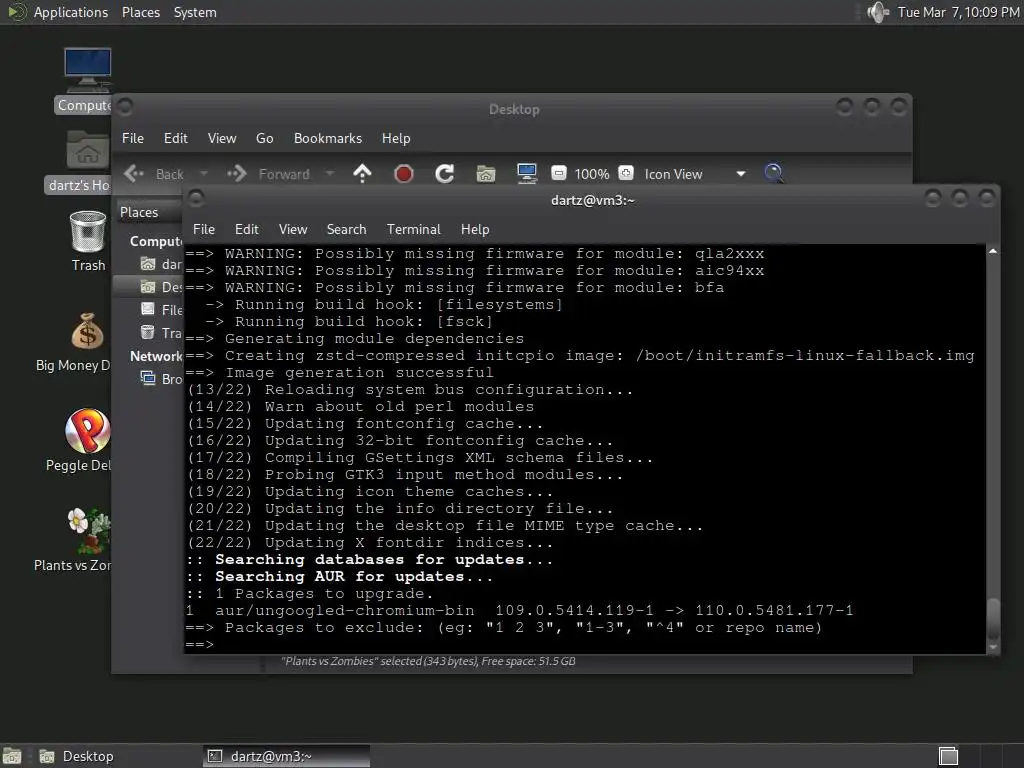The width and height of the screenshot is (1024, 768).
Task: Open the Places sidebar selector
Action: 149,212
